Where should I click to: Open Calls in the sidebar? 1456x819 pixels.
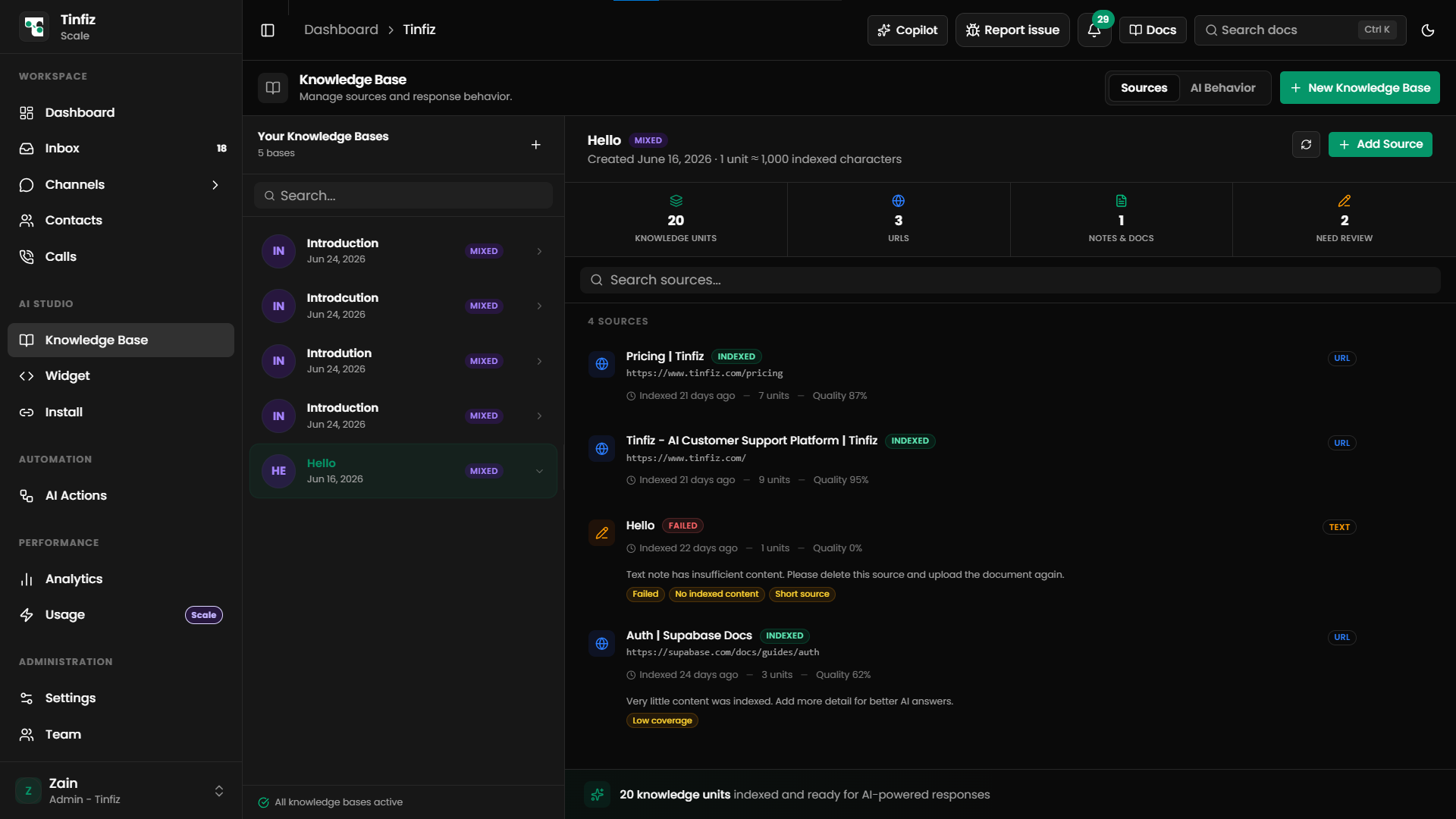(x=121, y=257)
